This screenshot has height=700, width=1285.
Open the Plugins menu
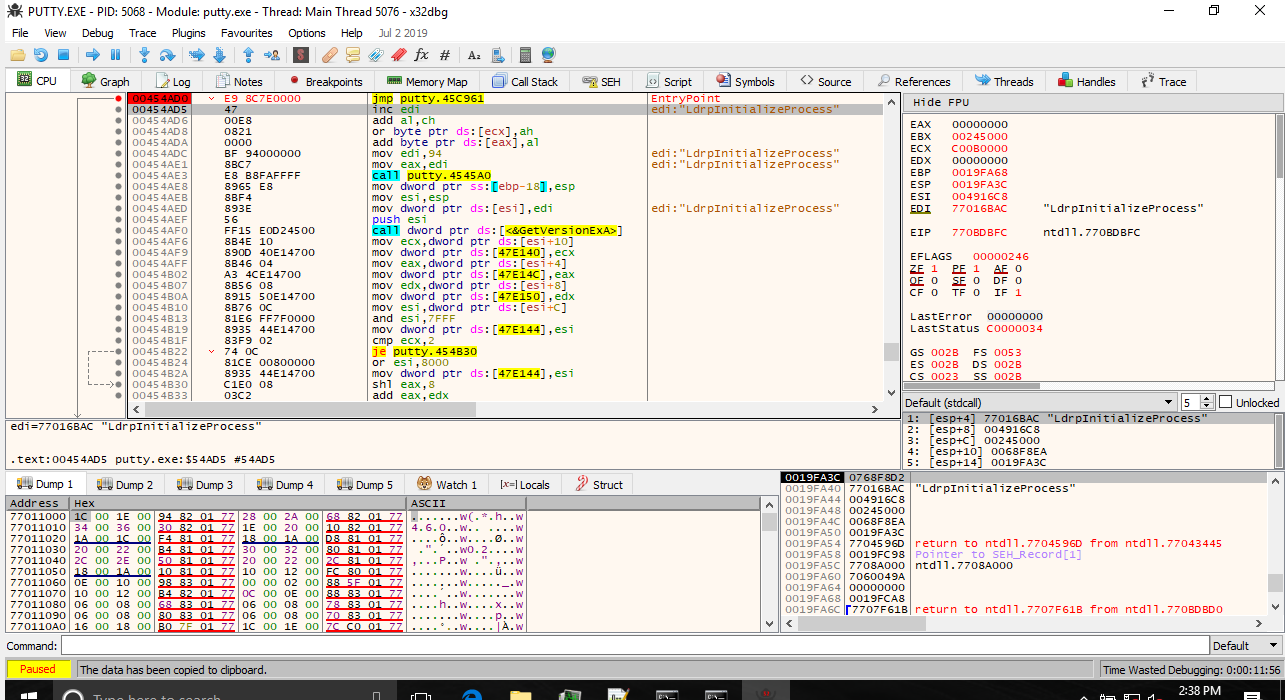[188, 33]
